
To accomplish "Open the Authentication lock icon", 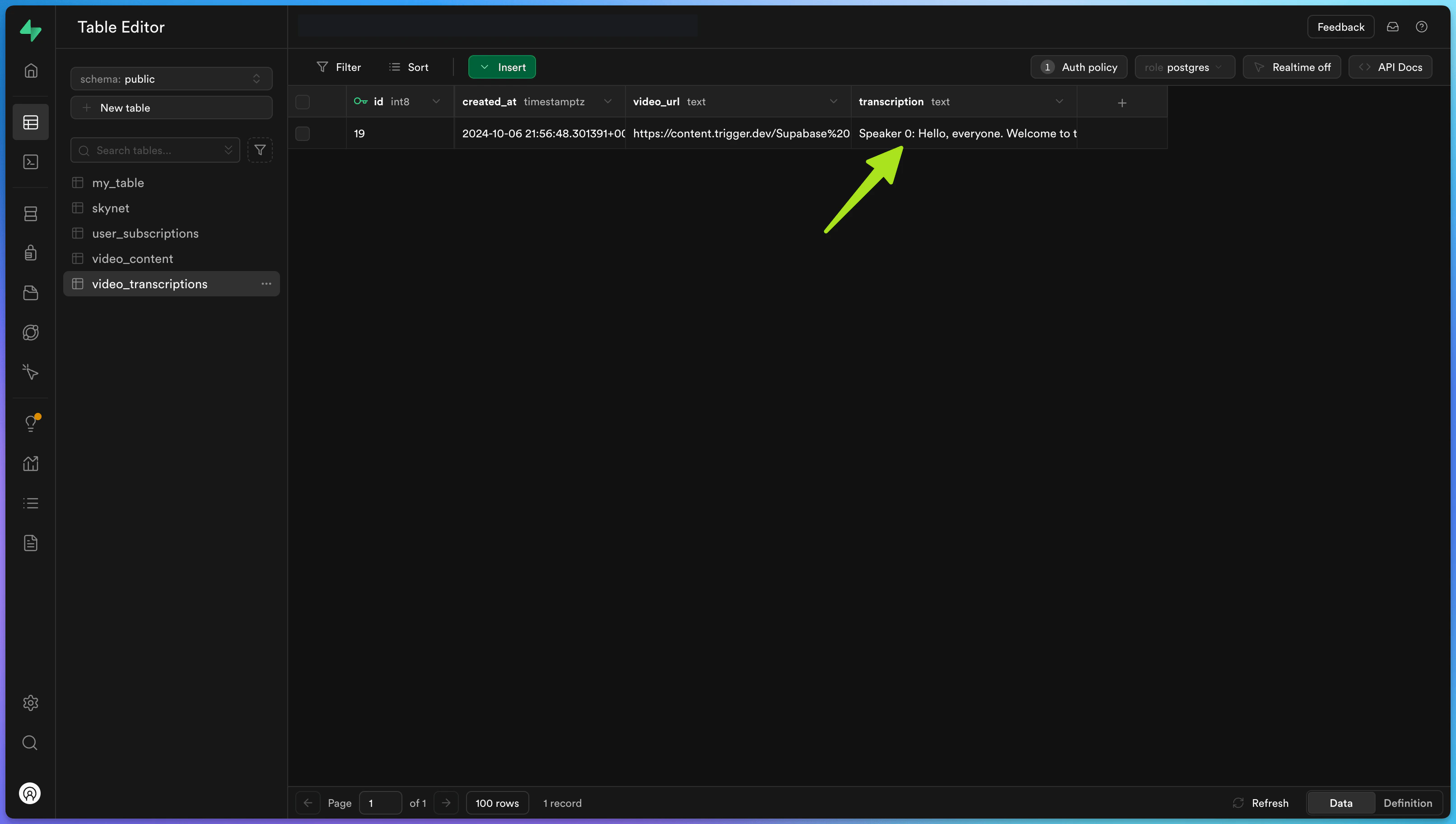I will pos(31,253).
